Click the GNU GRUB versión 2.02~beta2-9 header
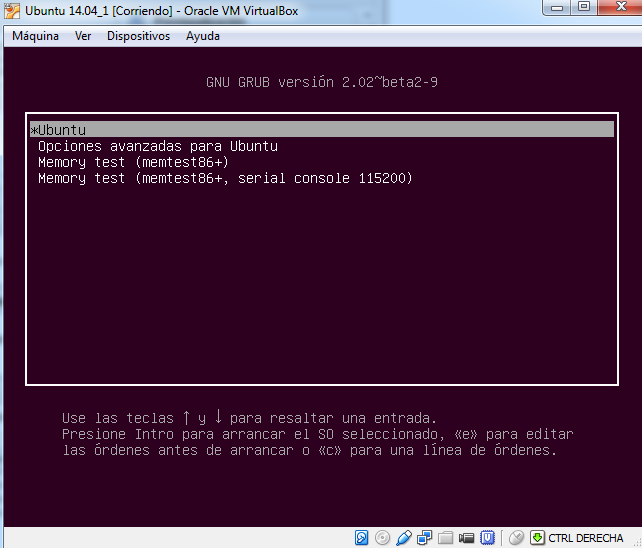The height and width of the screenshot is (548, 642). [322, 82]
